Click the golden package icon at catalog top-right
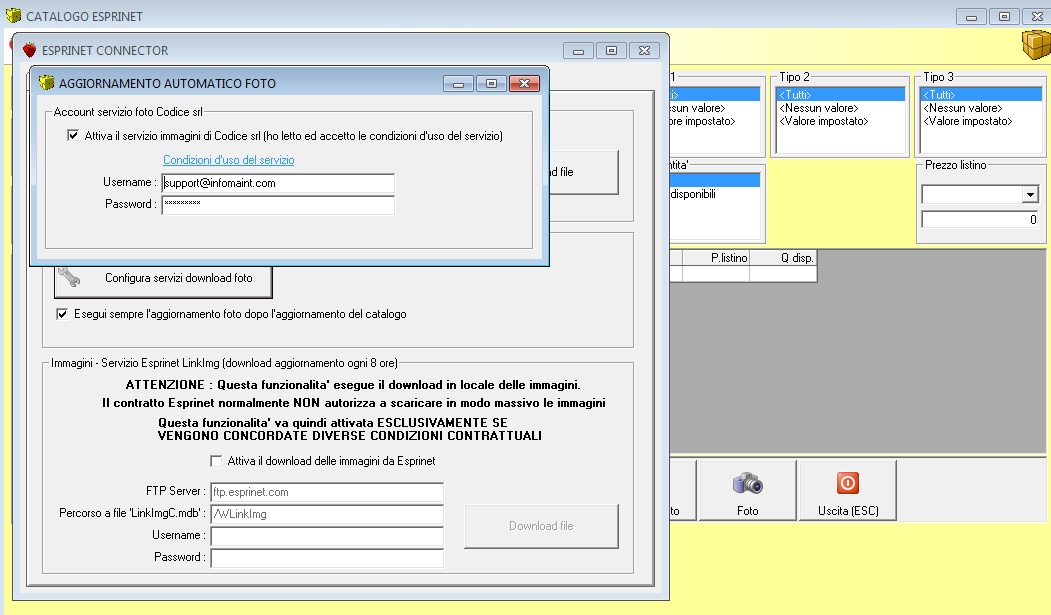1051x615 pixels. [x=1036, y=45]
